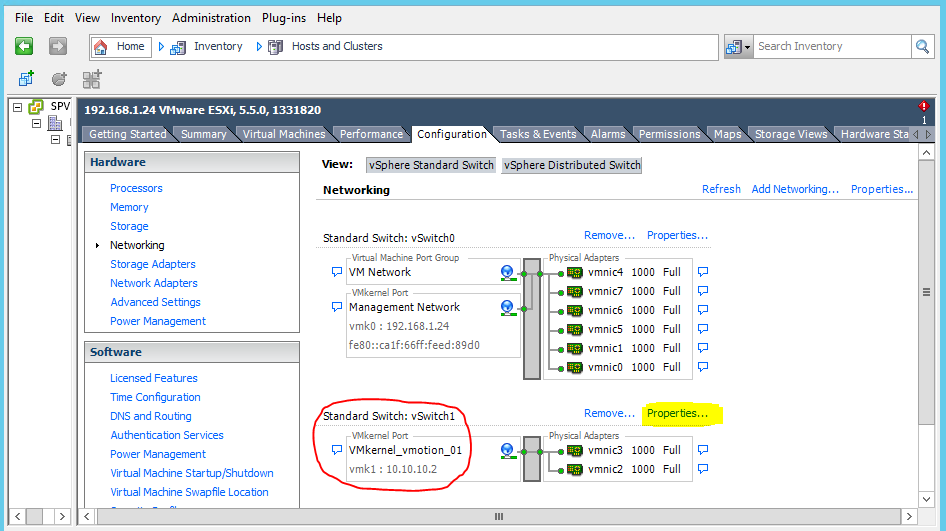This screenshot has height=531, width=946.
Task: Click the third toolbar icon with plus sign
Action: (92, 79)
